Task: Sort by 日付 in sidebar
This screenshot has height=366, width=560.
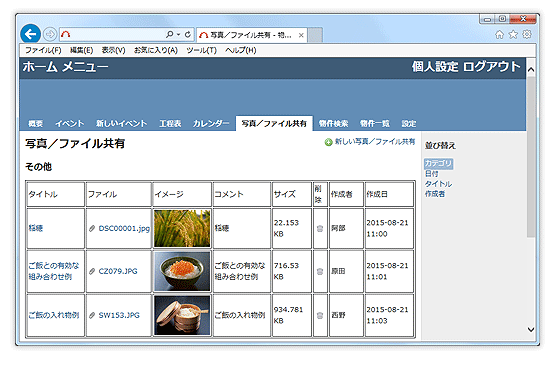Action: click(x=431, y=174)
